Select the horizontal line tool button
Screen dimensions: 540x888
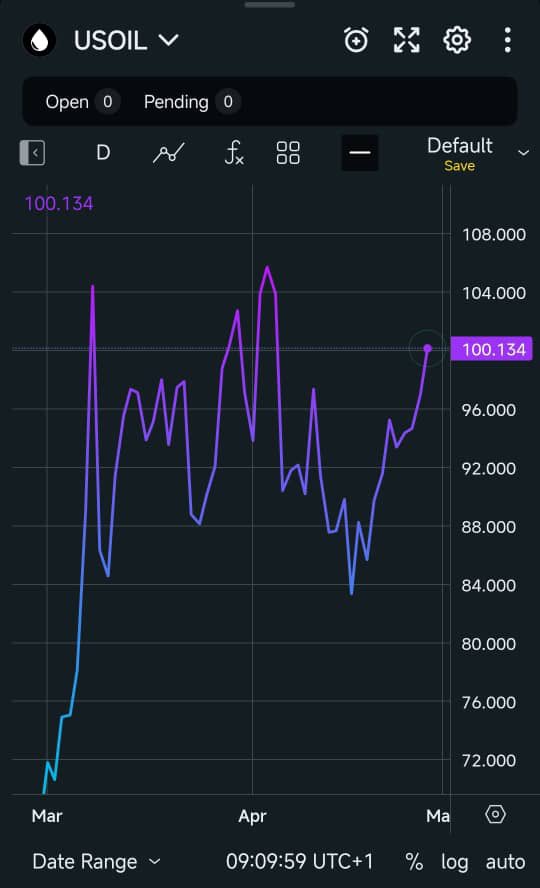tap(360, 153)
